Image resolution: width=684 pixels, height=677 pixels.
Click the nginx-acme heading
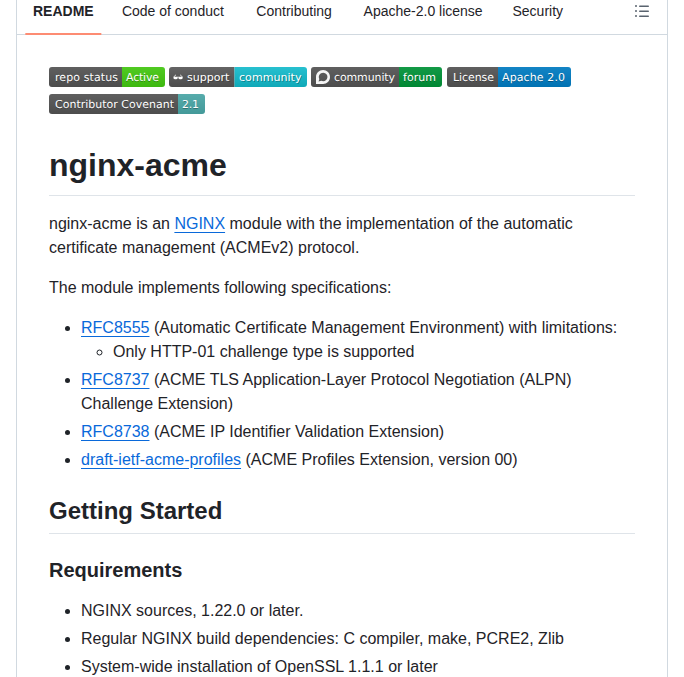138,166
